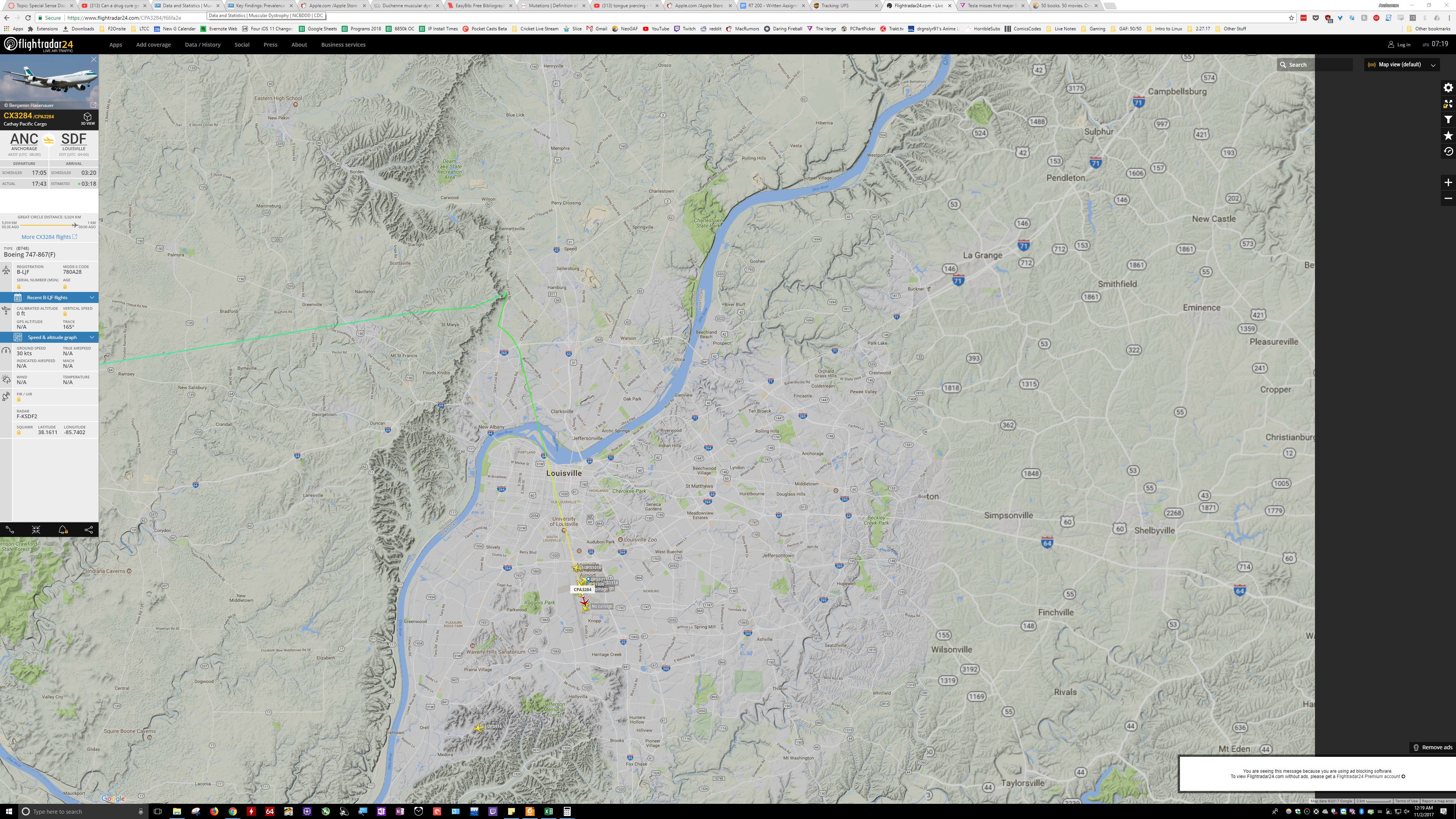Open the map settings gear
The image size is (1456, 819).
tap(1448, 88)
